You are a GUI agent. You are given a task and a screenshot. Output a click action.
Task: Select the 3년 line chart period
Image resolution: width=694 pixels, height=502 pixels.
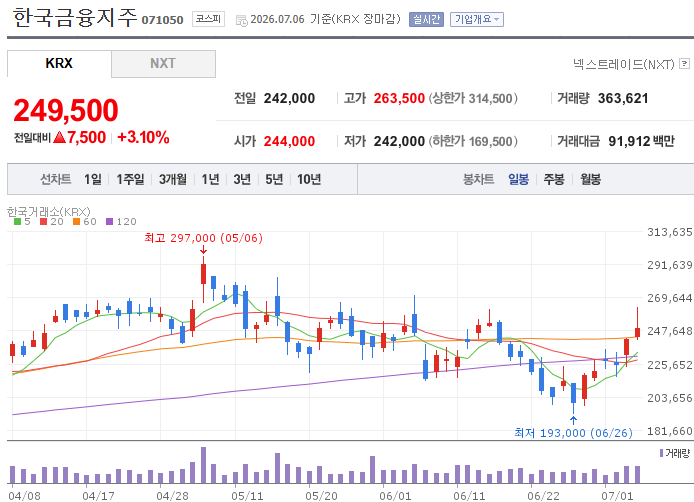242,179
